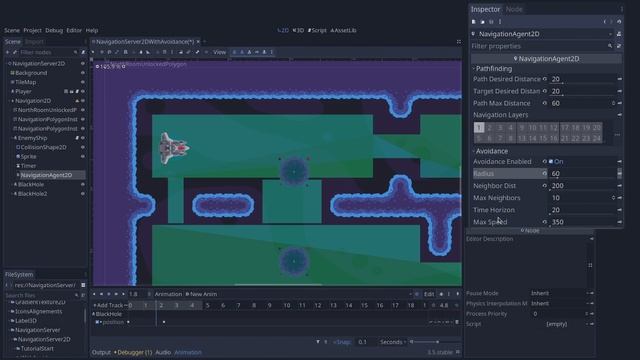Open the Animation menu button
Screen dimensions: 640x360
168,294
